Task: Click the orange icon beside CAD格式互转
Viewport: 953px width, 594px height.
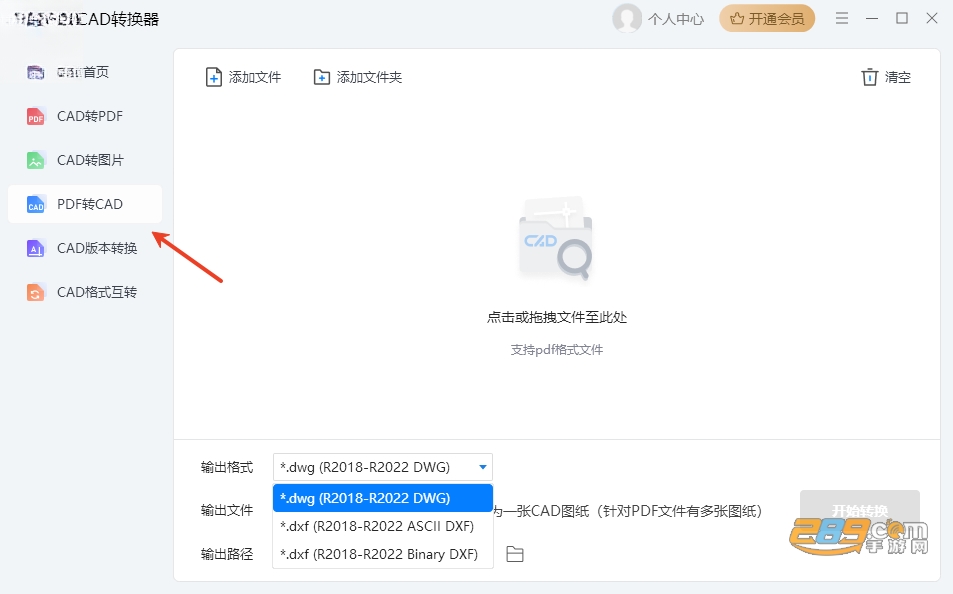Action: click(x=36, y=292)
